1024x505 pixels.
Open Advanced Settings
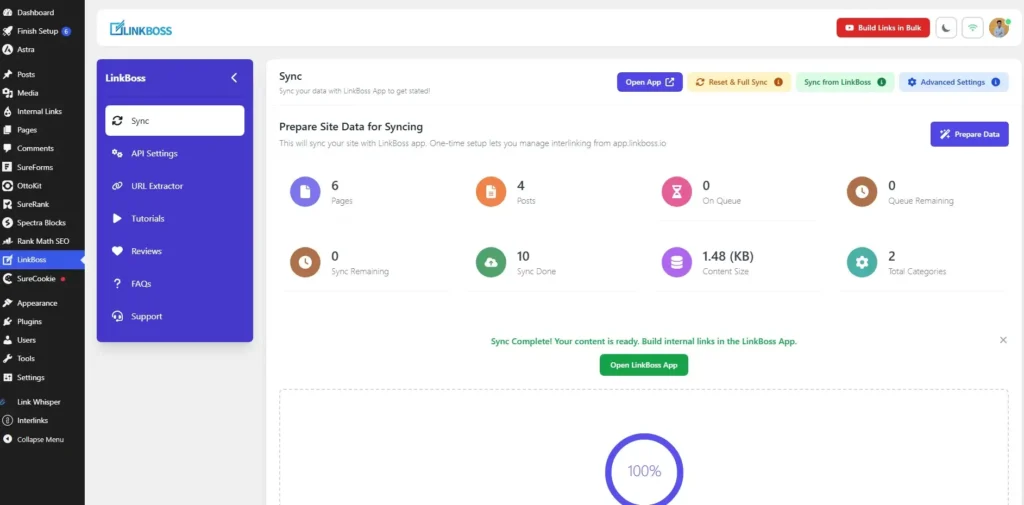953,82
